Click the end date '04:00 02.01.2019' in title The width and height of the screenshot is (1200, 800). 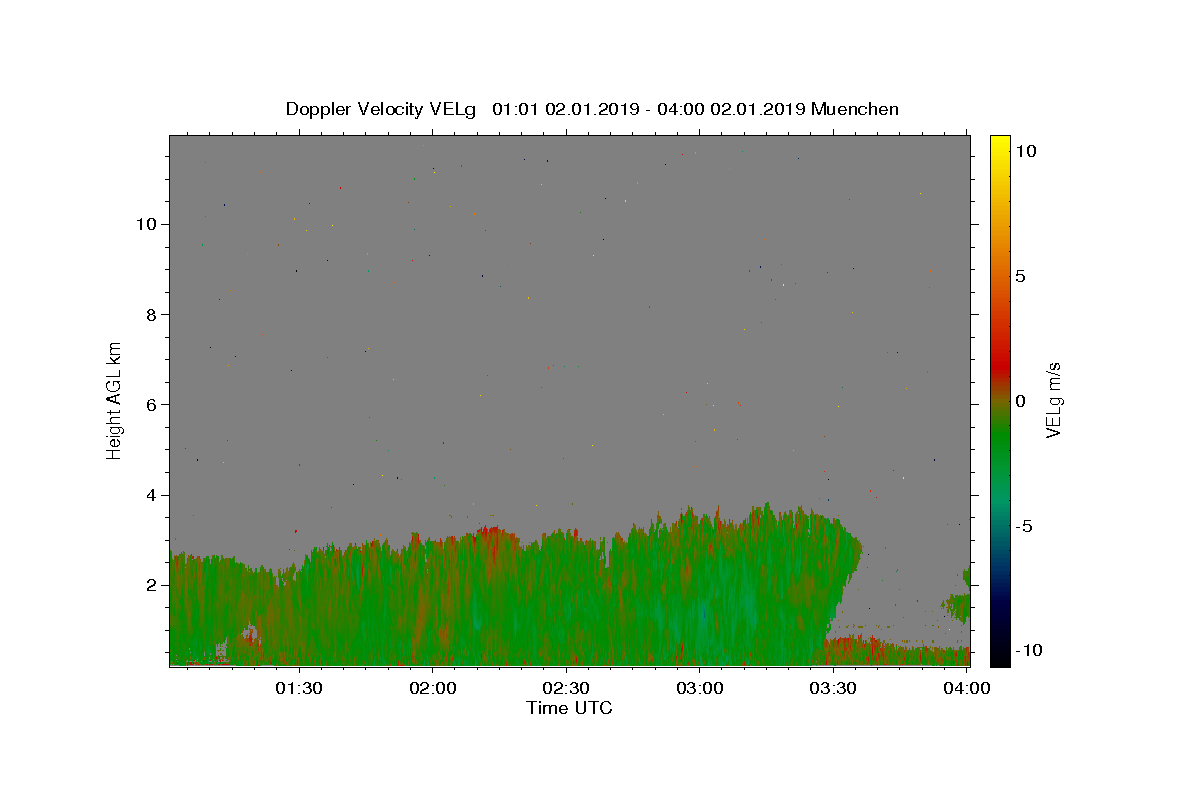pyautogui.click(x=732, y=109)
